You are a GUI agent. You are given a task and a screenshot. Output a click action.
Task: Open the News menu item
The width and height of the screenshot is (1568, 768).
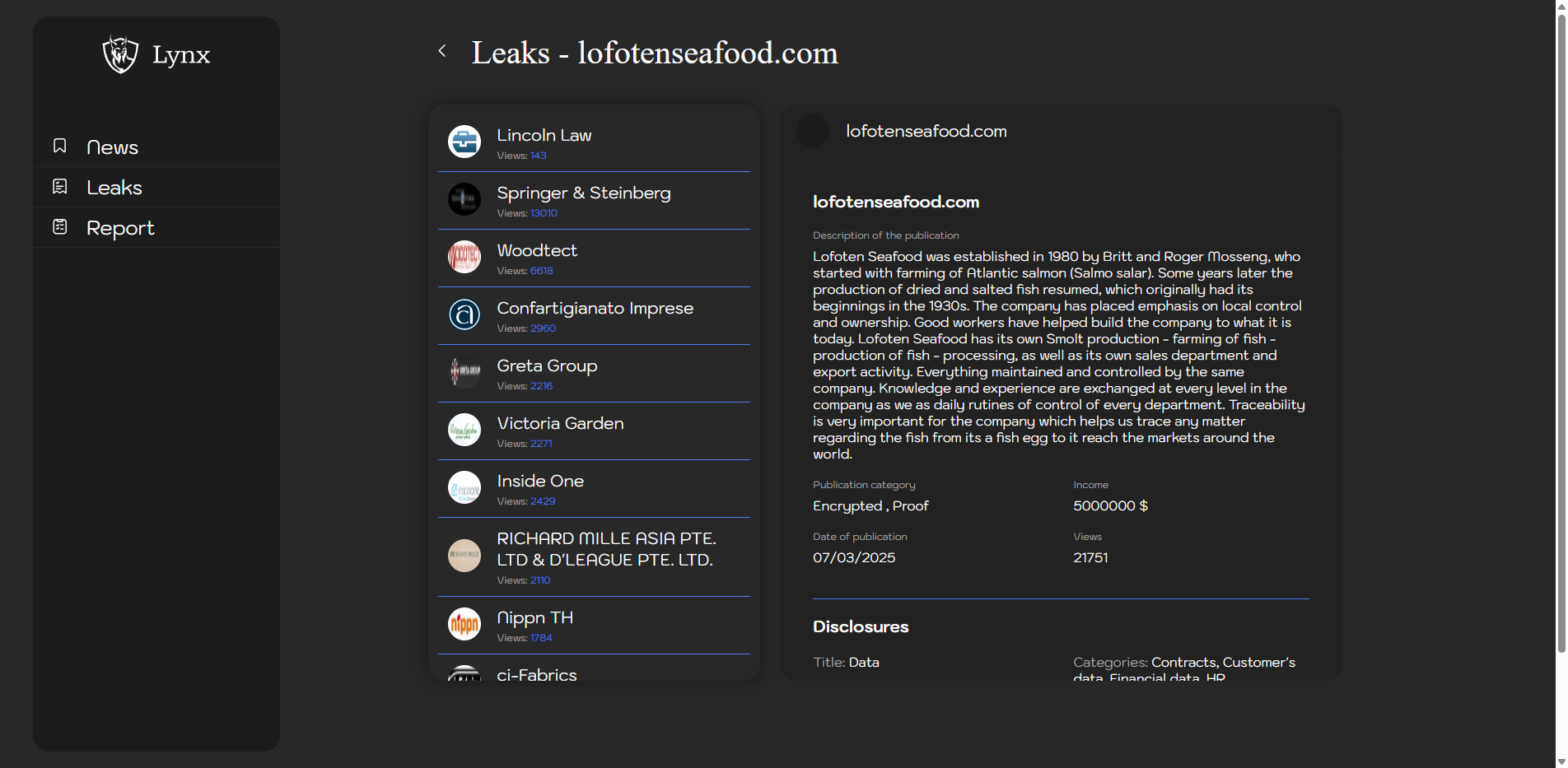[112, 147]
